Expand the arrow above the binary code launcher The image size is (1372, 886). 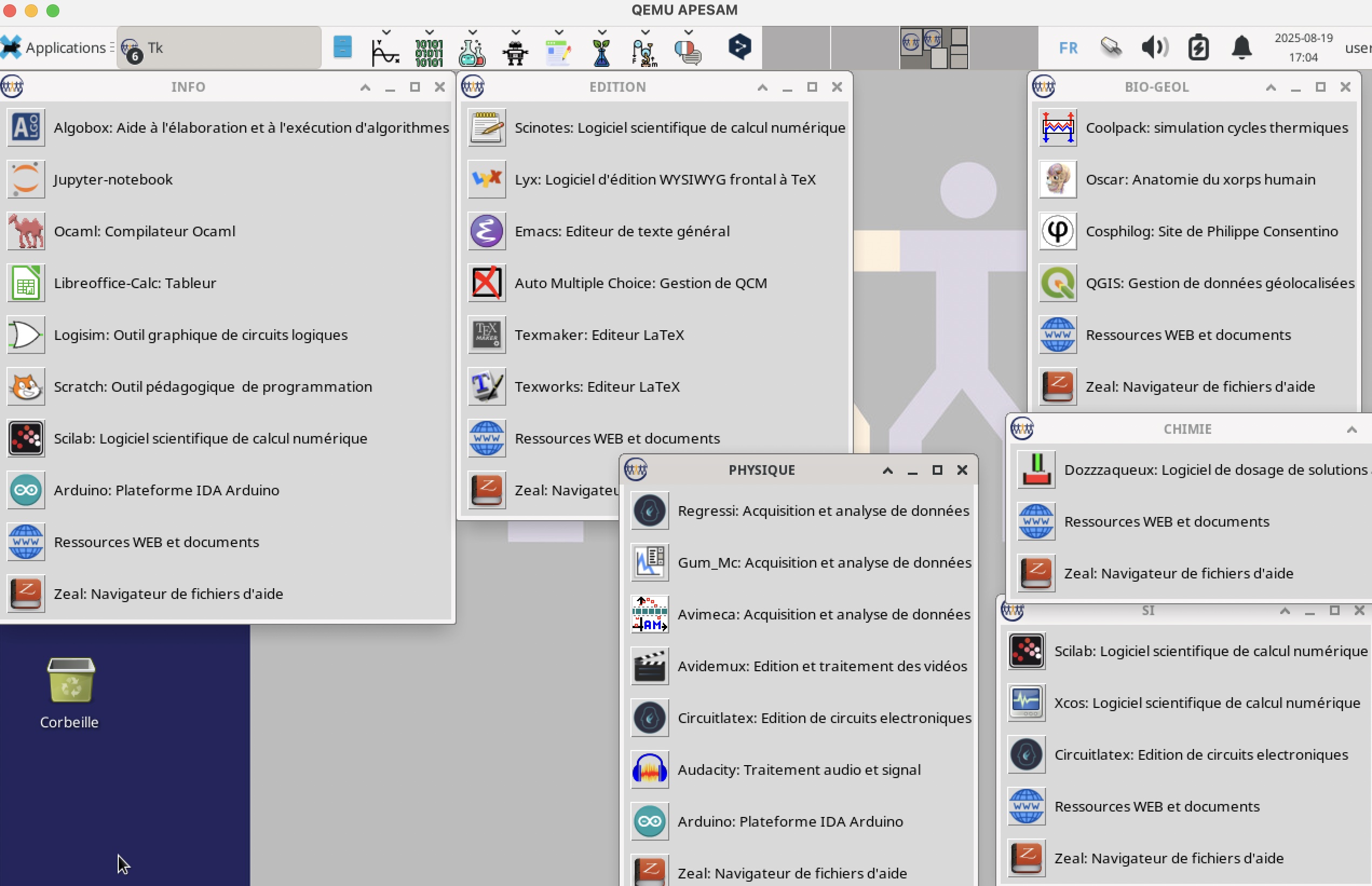429,32
